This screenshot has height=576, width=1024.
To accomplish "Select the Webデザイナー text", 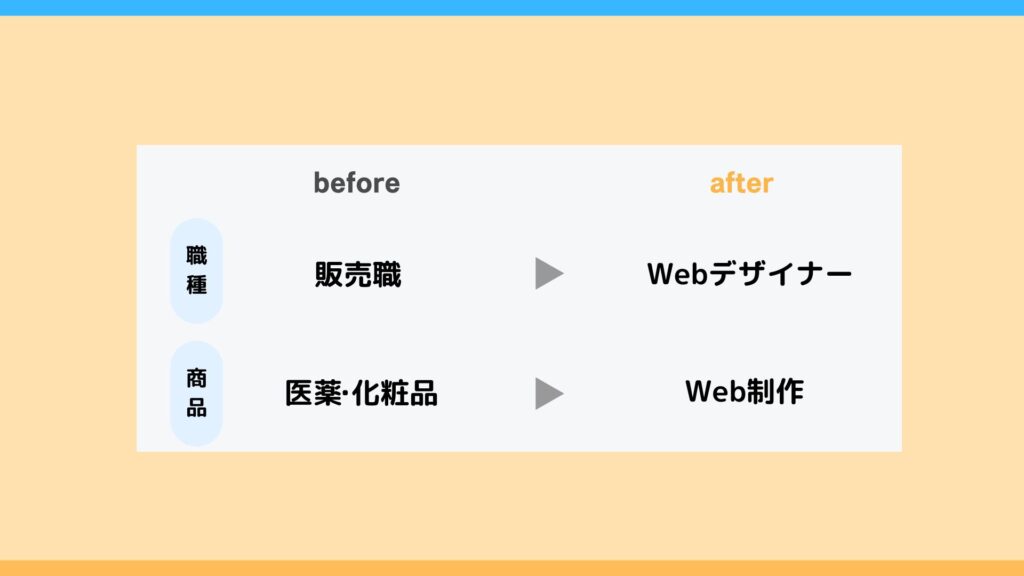I will [749, 273].
